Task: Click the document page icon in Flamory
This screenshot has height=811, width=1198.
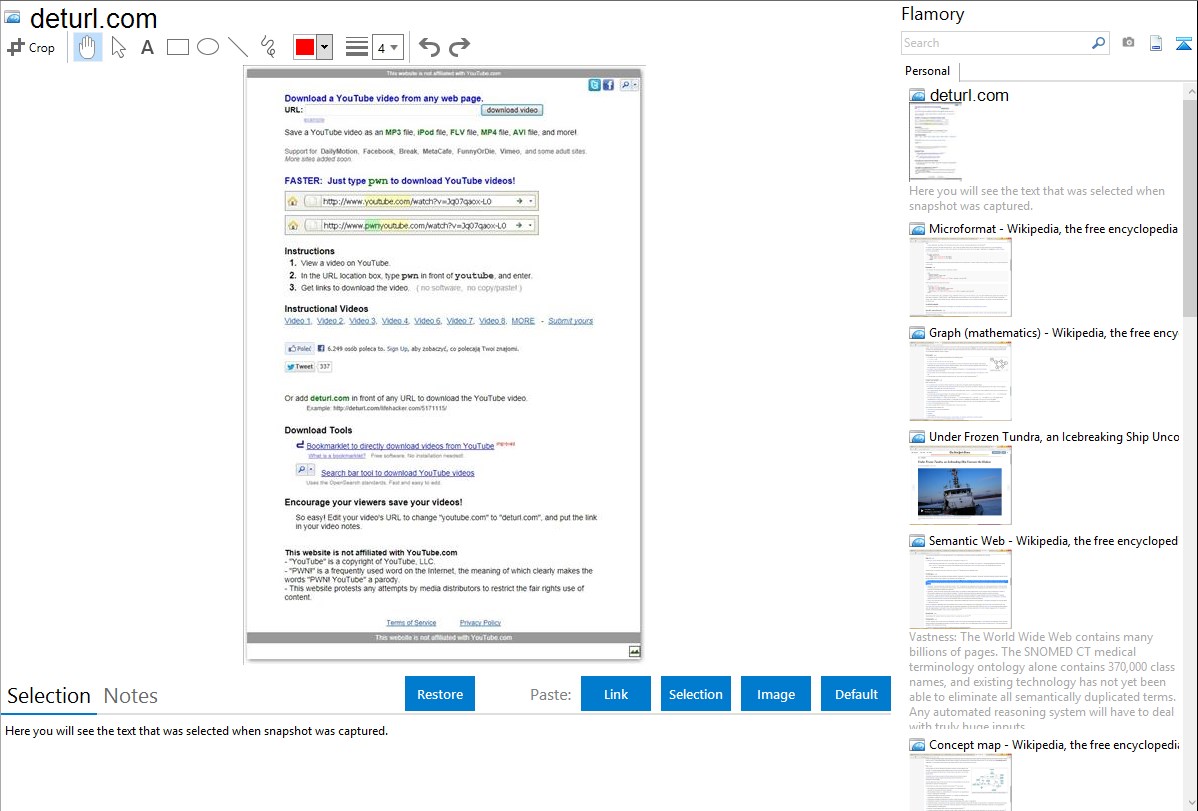Action: (1156, 43)
